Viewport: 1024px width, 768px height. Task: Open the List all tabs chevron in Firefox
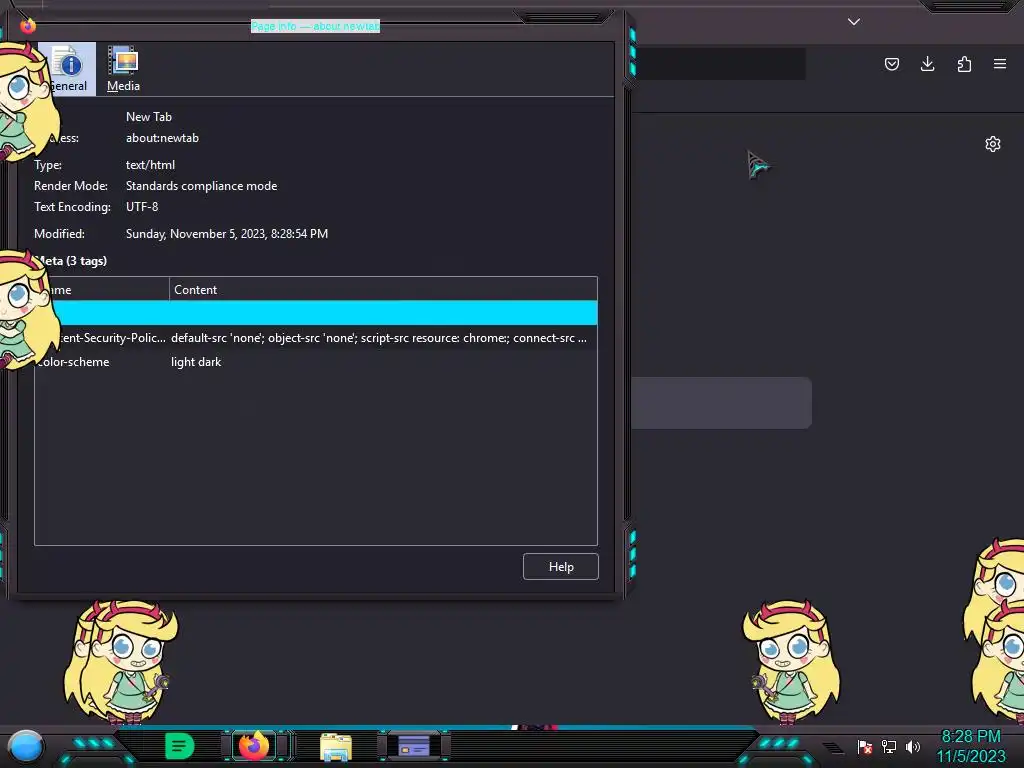(x=854, y=22)
